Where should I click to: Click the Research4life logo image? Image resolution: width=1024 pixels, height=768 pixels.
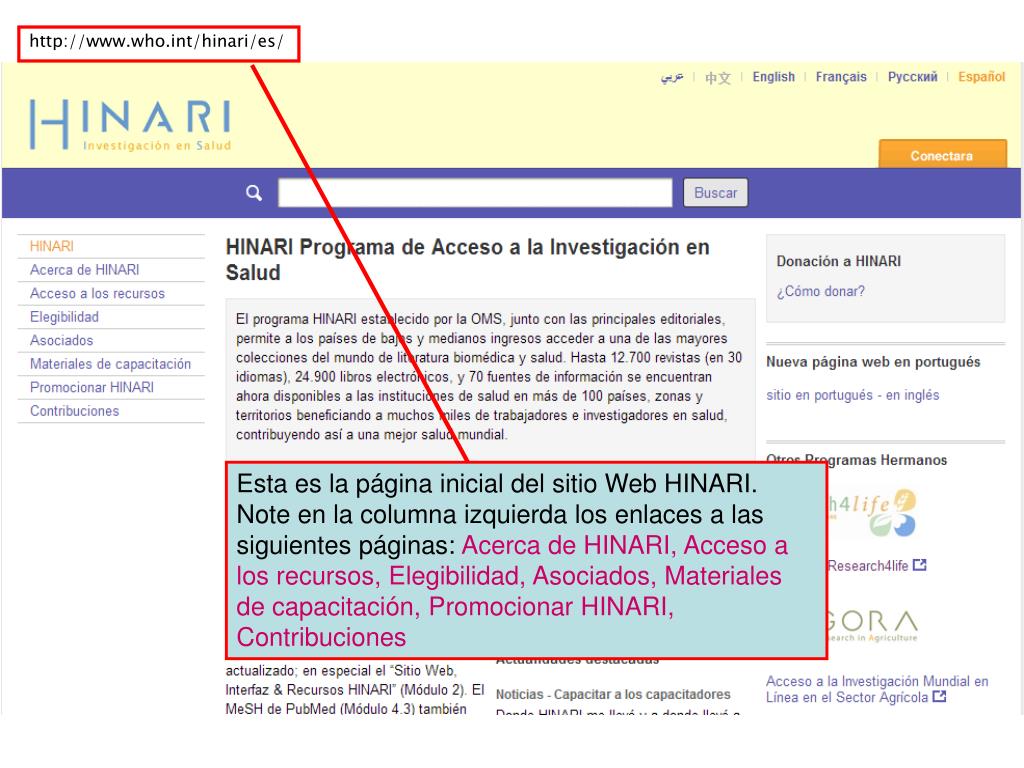872,513
